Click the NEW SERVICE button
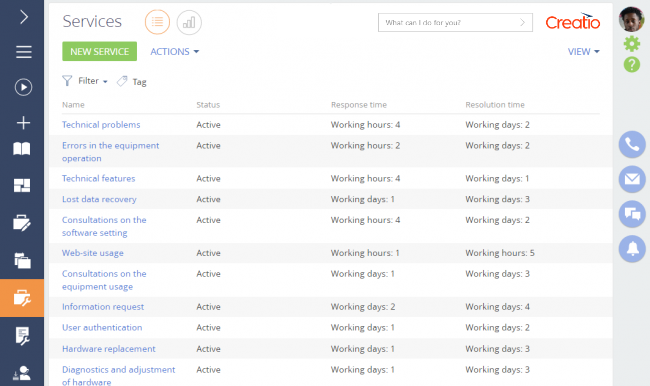The height and width of the screenshot is (386, 650). click(99, 51)
